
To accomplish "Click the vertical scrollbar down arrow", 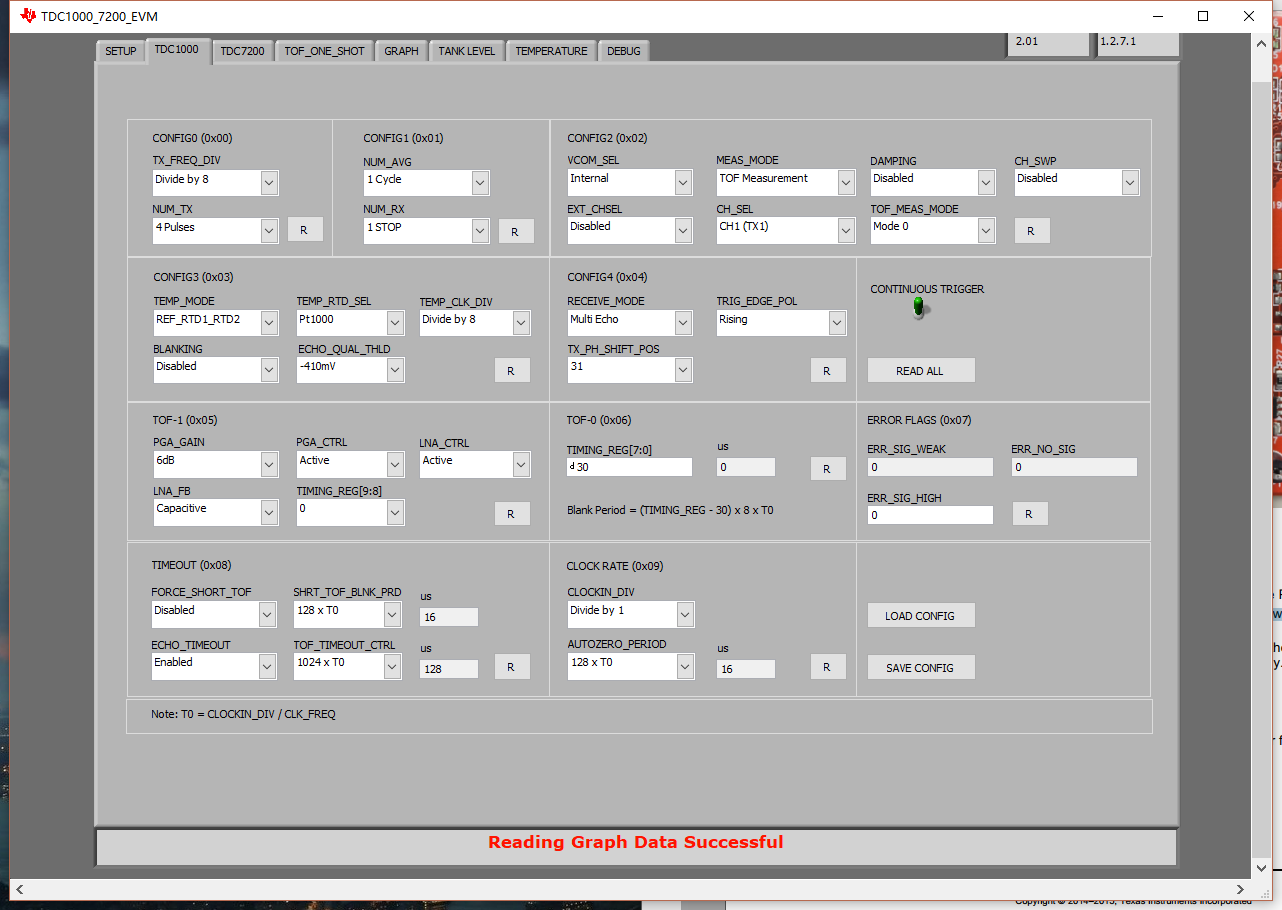I will 1262,870.
